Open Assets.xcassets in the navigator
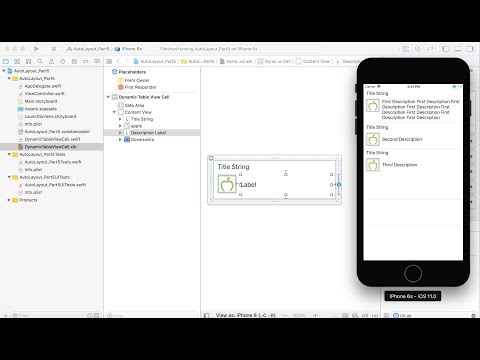Viewport: 480px width, 360px height. [x=40, y=109]
